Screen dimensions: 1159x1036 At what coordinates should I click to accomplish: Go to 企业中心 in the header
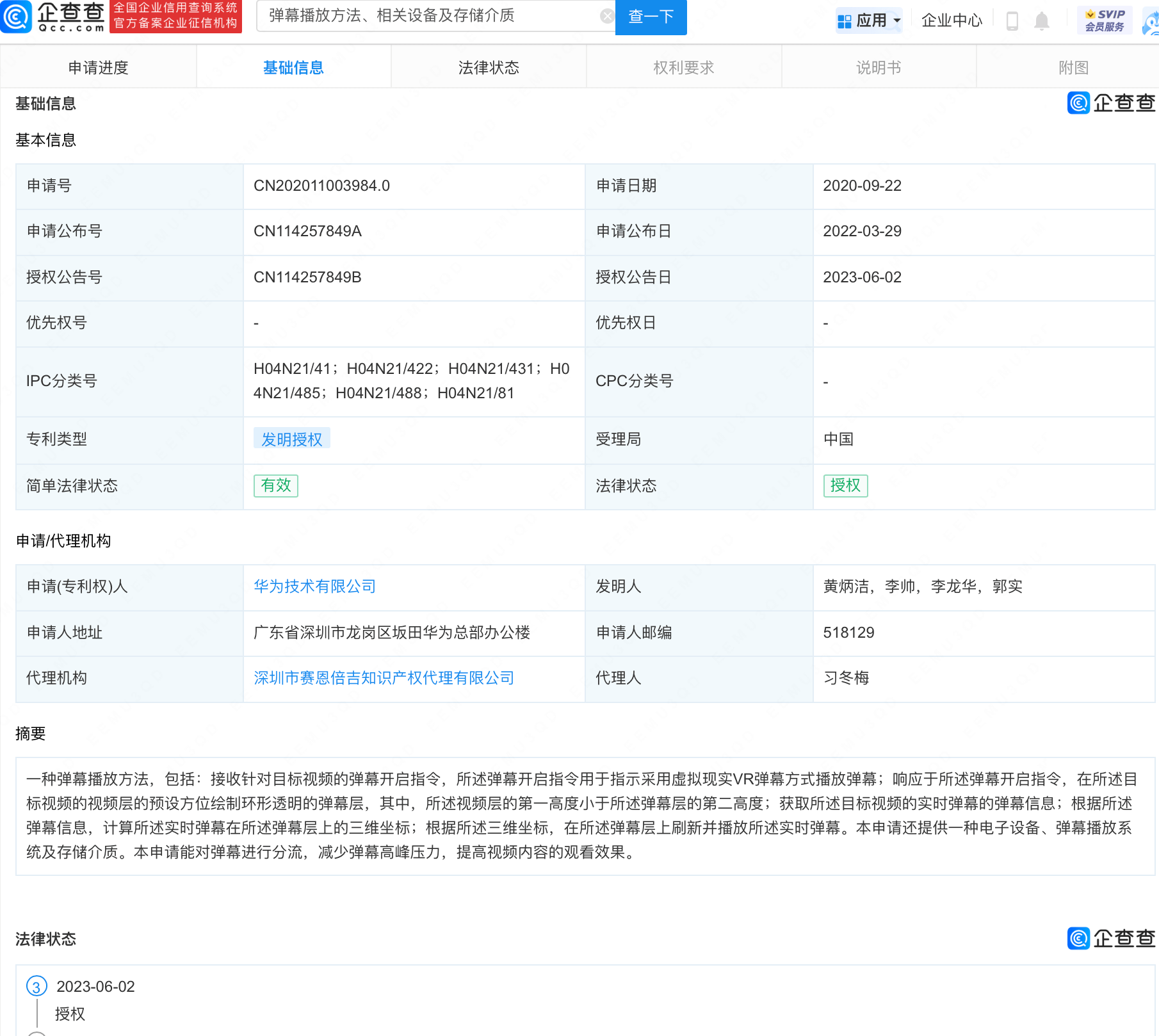[952, 20]
